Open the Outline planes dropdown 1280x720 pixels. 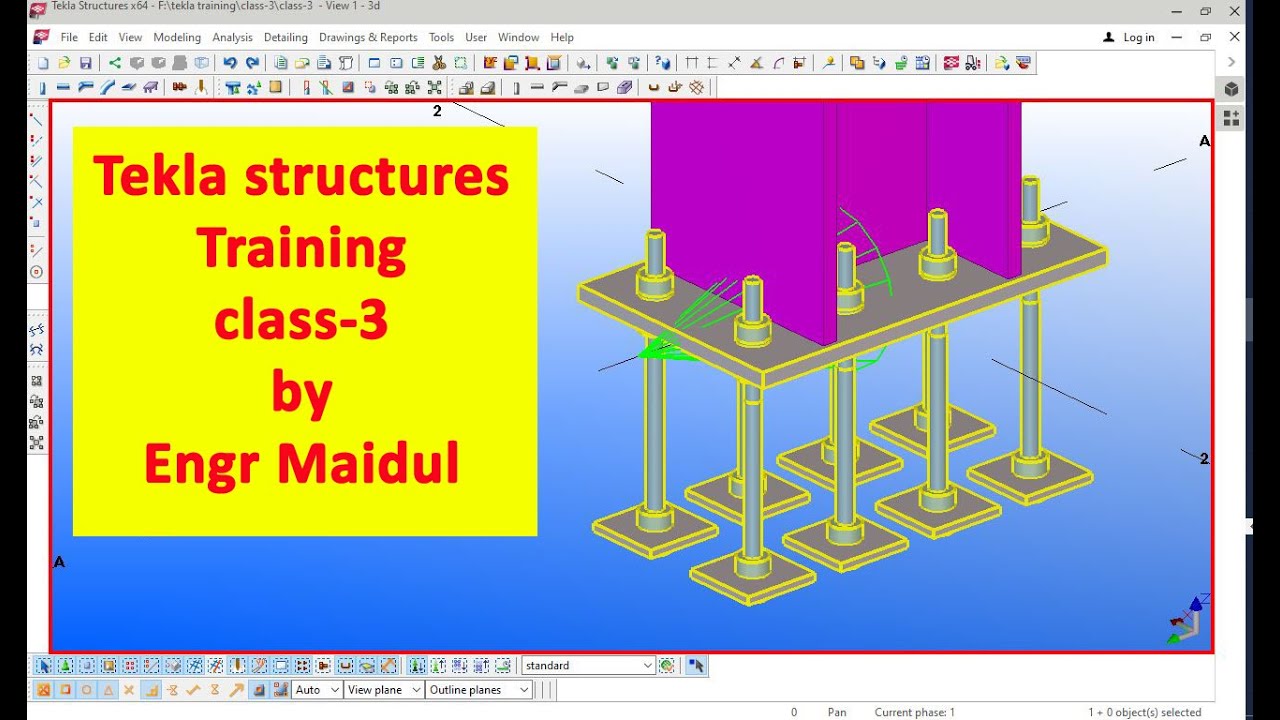click(x=479, y=689)
